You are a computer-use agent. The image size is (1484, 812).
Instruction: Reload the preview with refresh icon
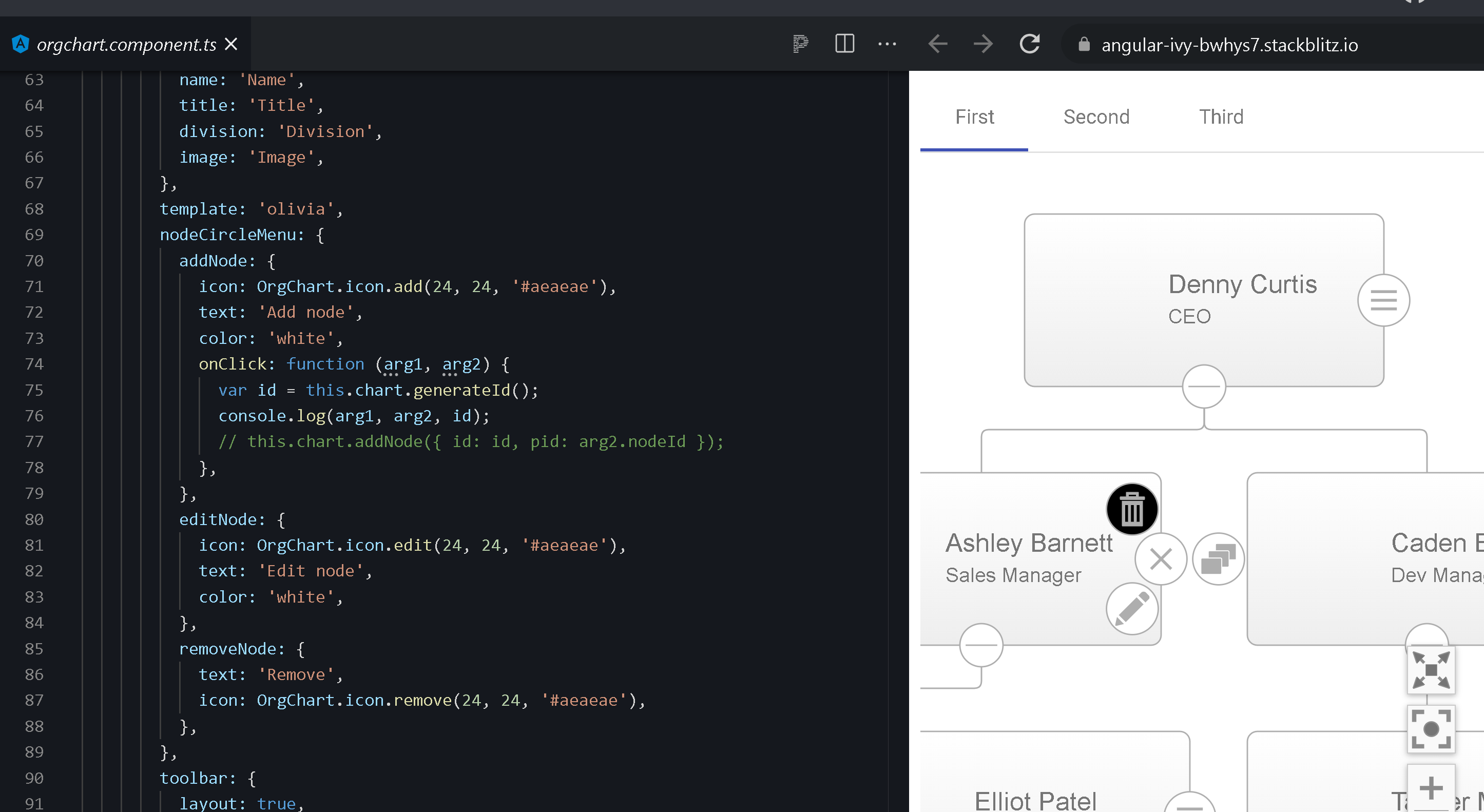1030,44
